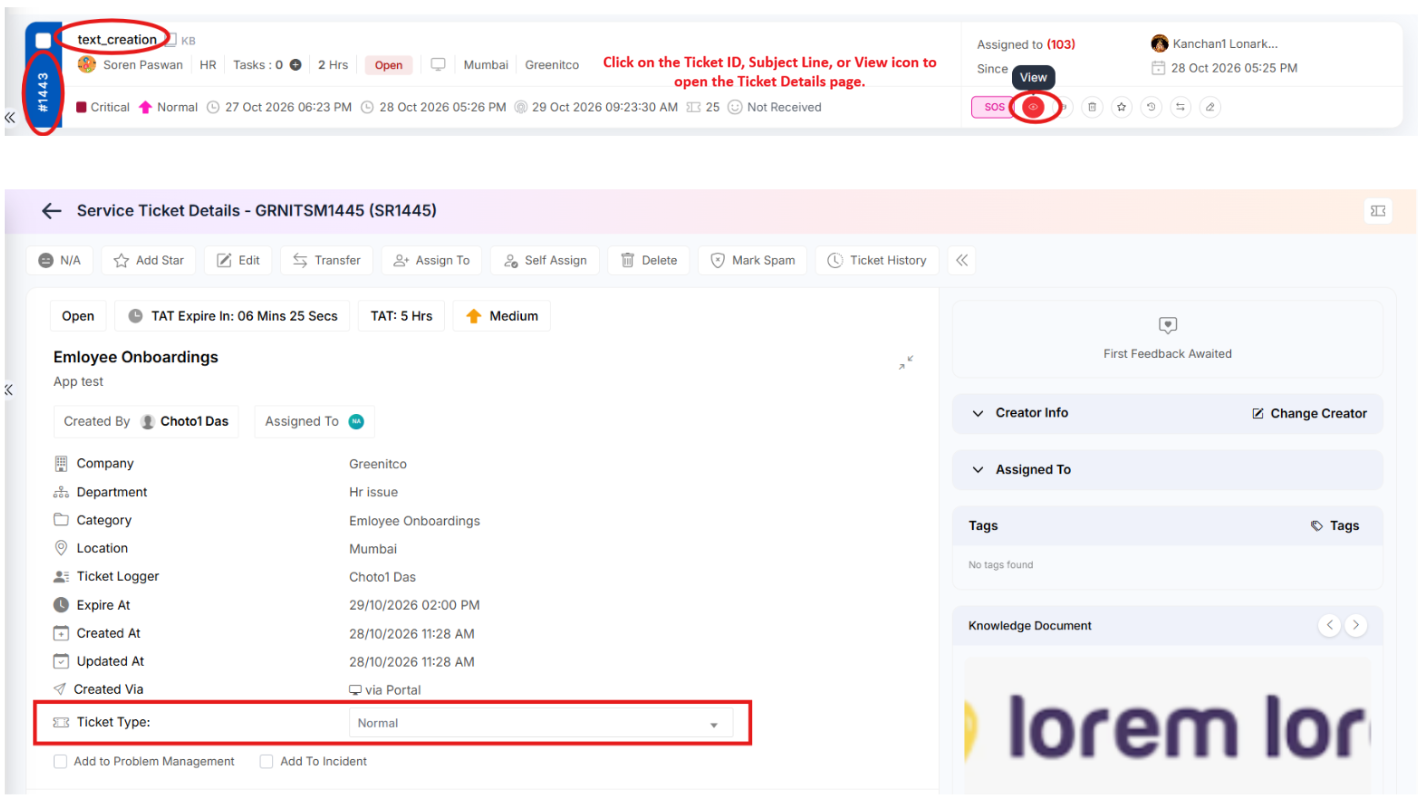Open ticket via text_creation subject link
This screenshot has height=800, width=1427.
117,40
